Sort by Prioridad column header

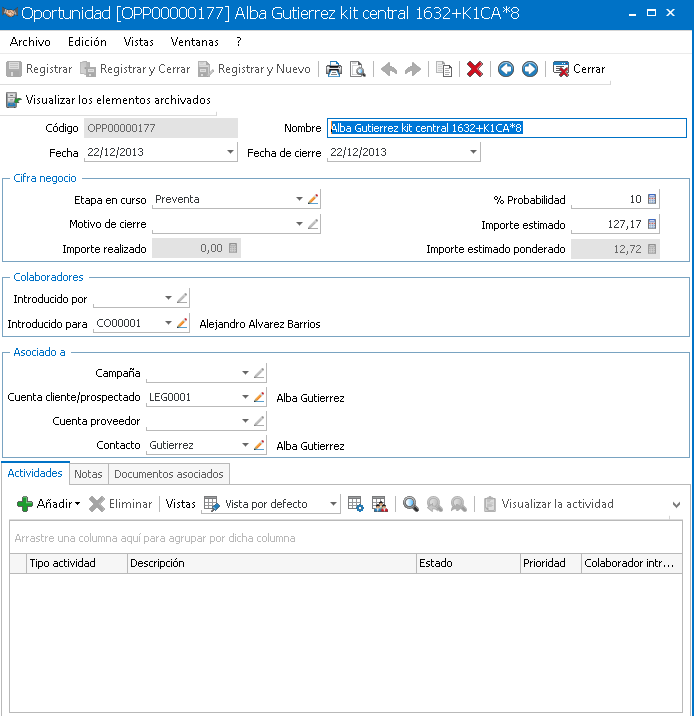pos(551,563)
